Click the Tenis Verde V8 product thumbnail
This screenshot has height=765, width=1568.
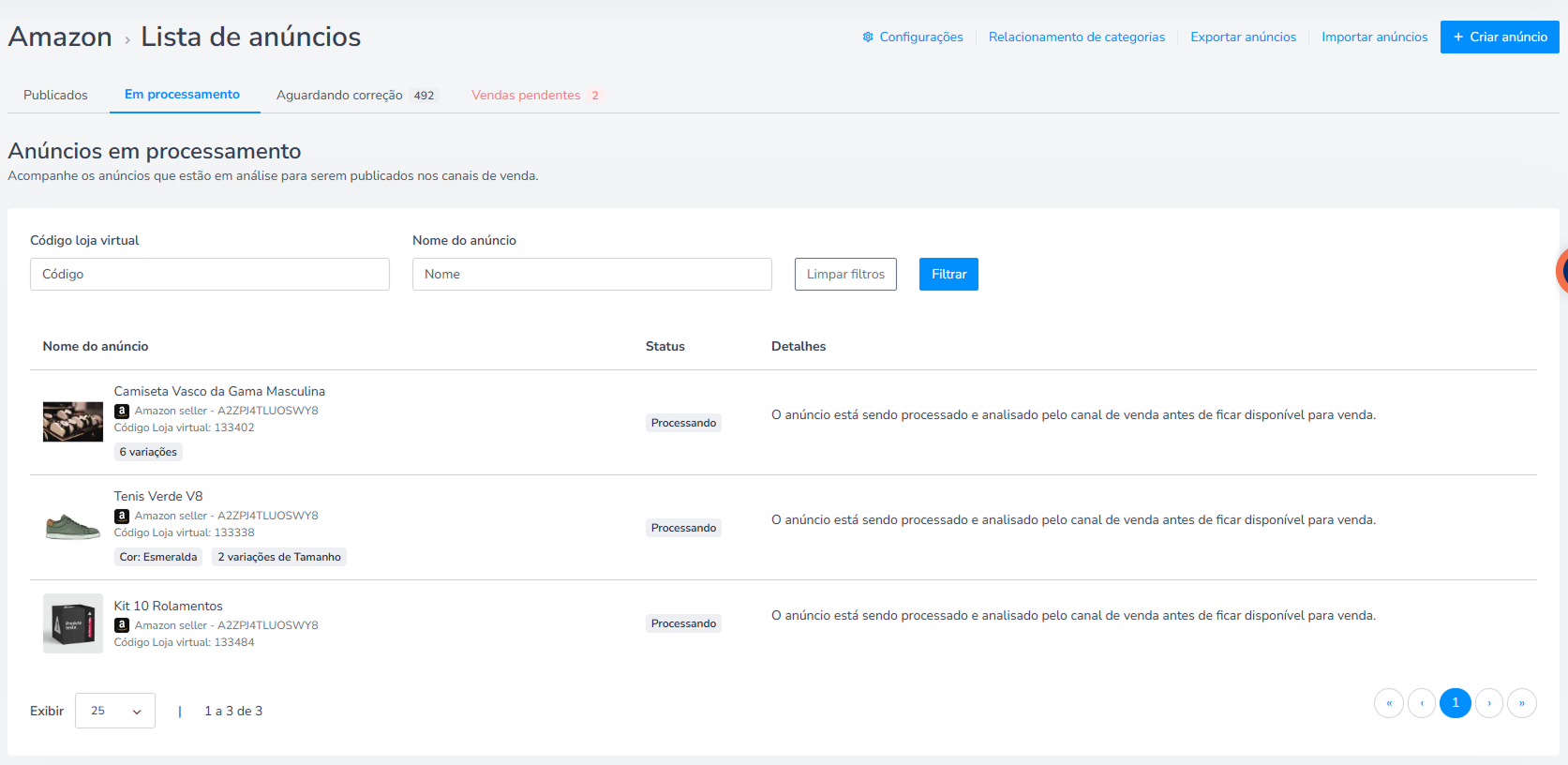pyautogui.click(x=73, y=527)
